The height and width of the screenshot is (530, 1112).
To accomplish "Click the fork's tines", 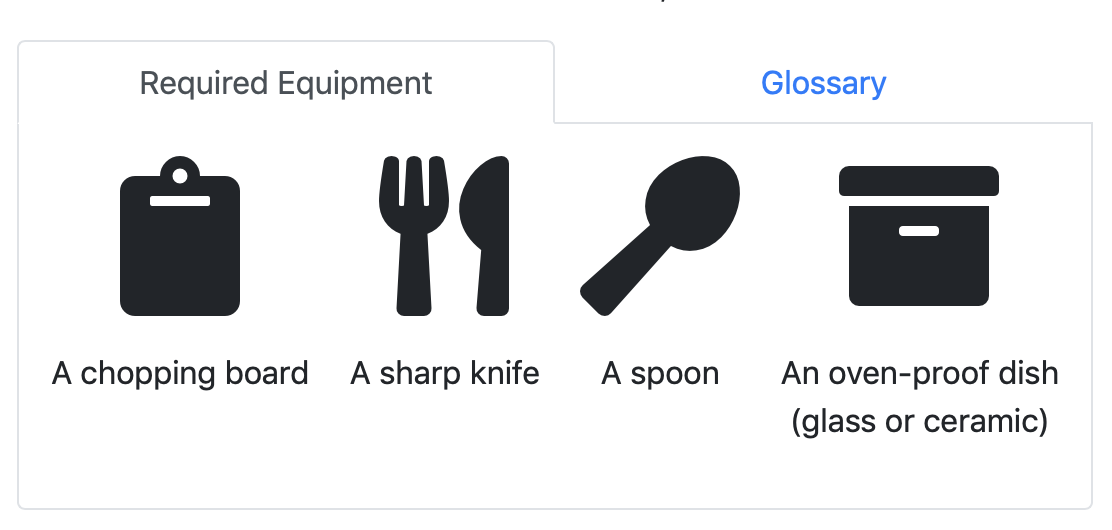I will point(414,183).
